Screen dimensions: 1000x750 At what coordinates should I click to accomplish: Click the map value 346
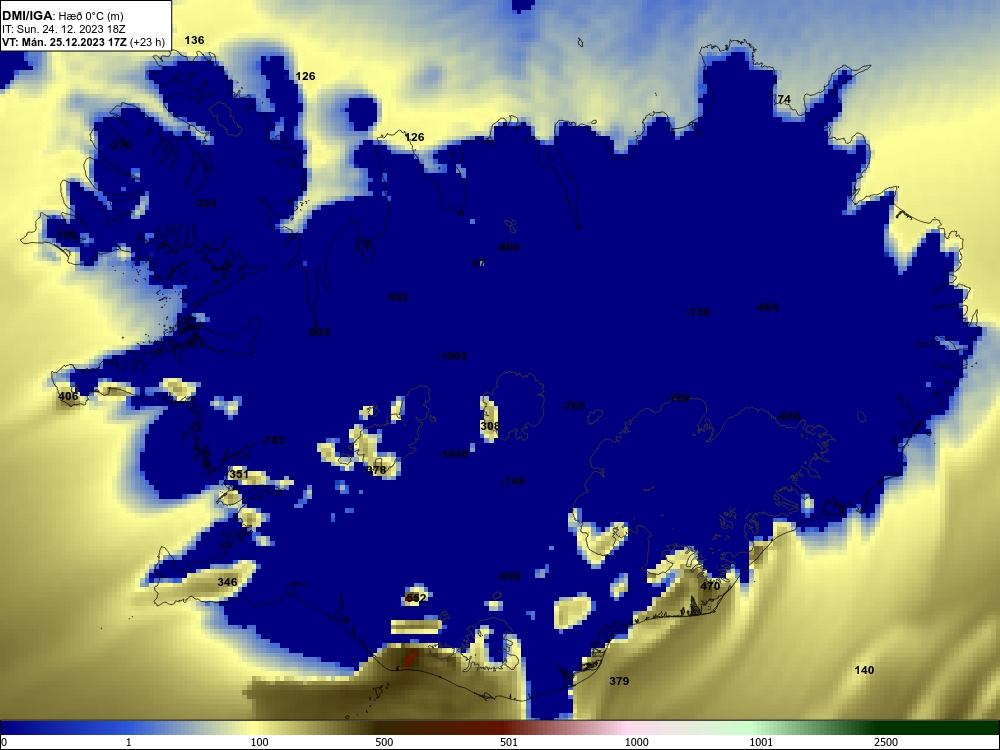coord(227,582)
